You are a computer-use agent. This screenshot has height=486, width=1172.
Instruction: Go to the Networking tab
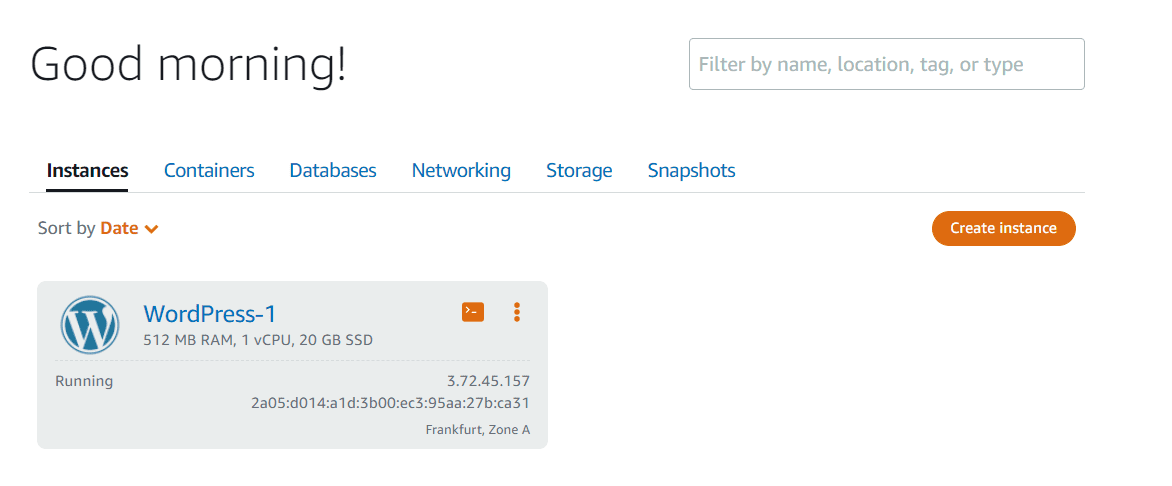pyautogui.click(x=461, y=171)
